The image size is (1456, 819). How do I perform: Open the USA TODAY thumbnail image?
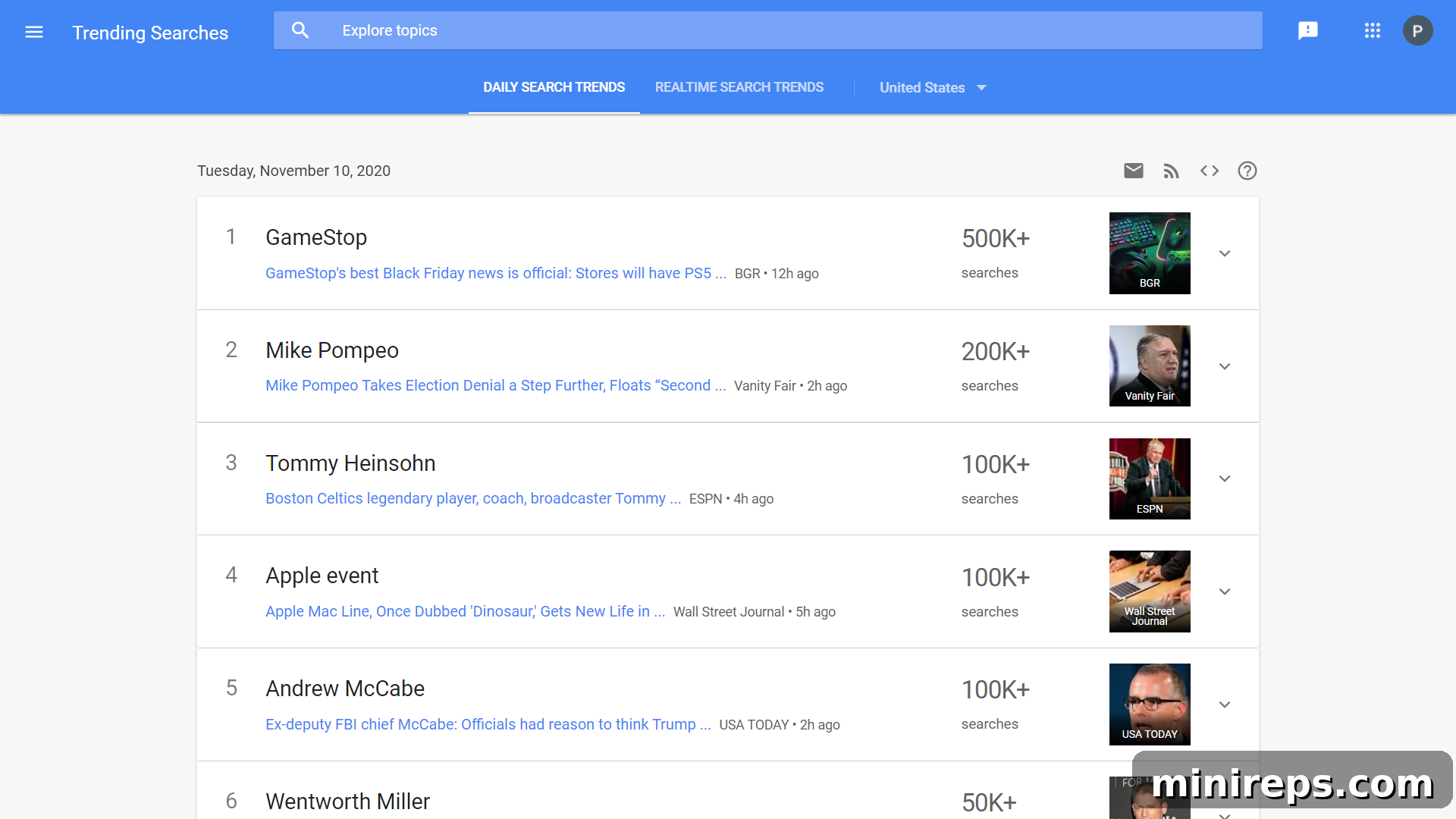click(x=1150, y=704)
